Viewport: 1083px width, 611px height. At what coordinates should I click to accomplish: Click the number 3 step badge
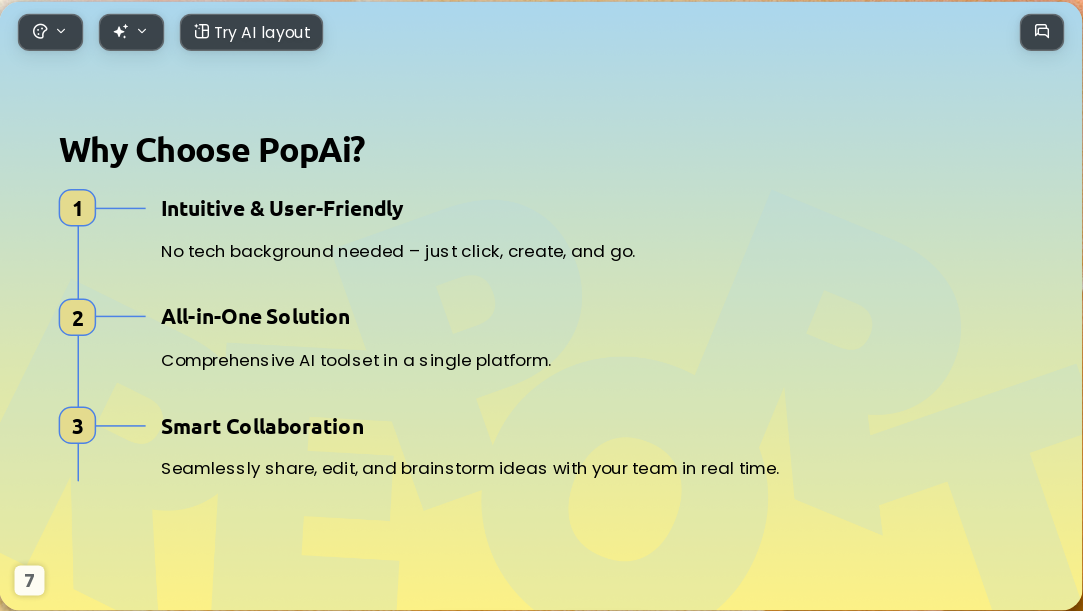pos(77,425)
